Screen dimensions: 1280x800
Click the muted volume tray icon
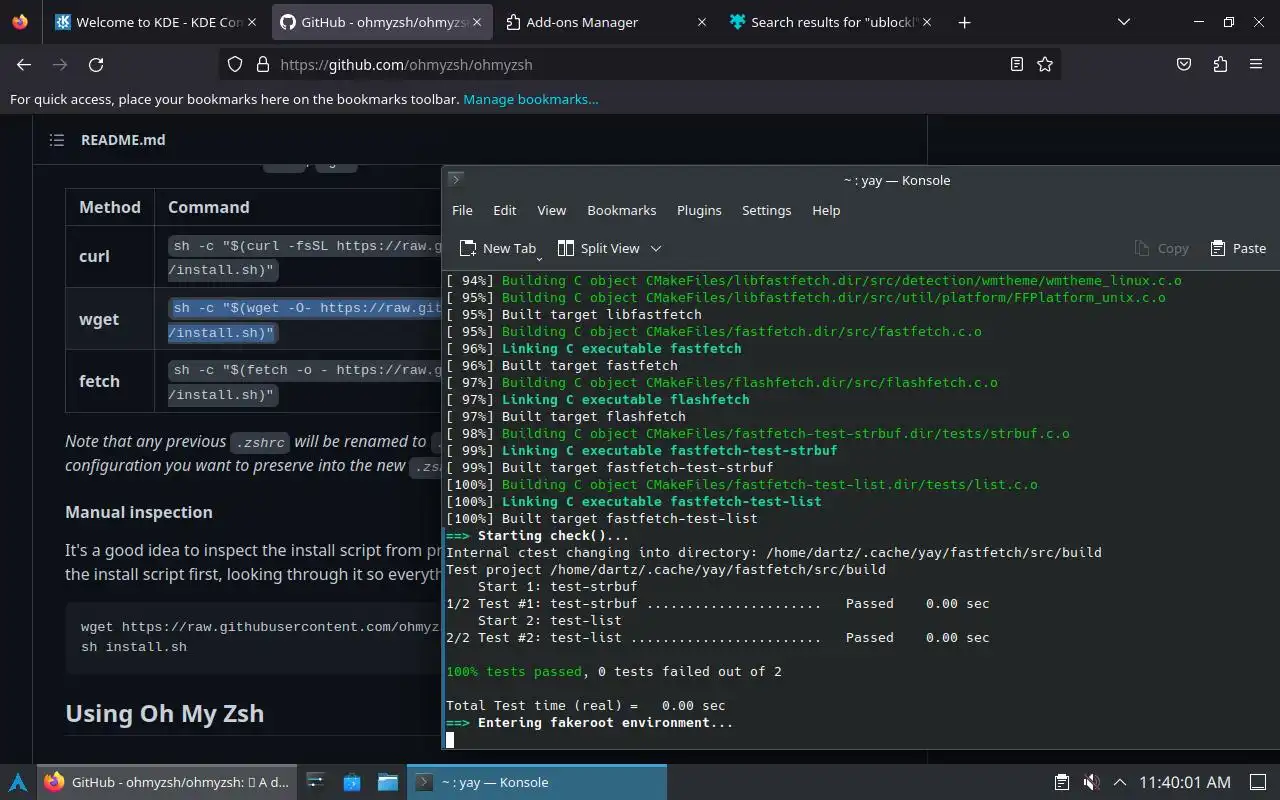tap(1091, 782)
